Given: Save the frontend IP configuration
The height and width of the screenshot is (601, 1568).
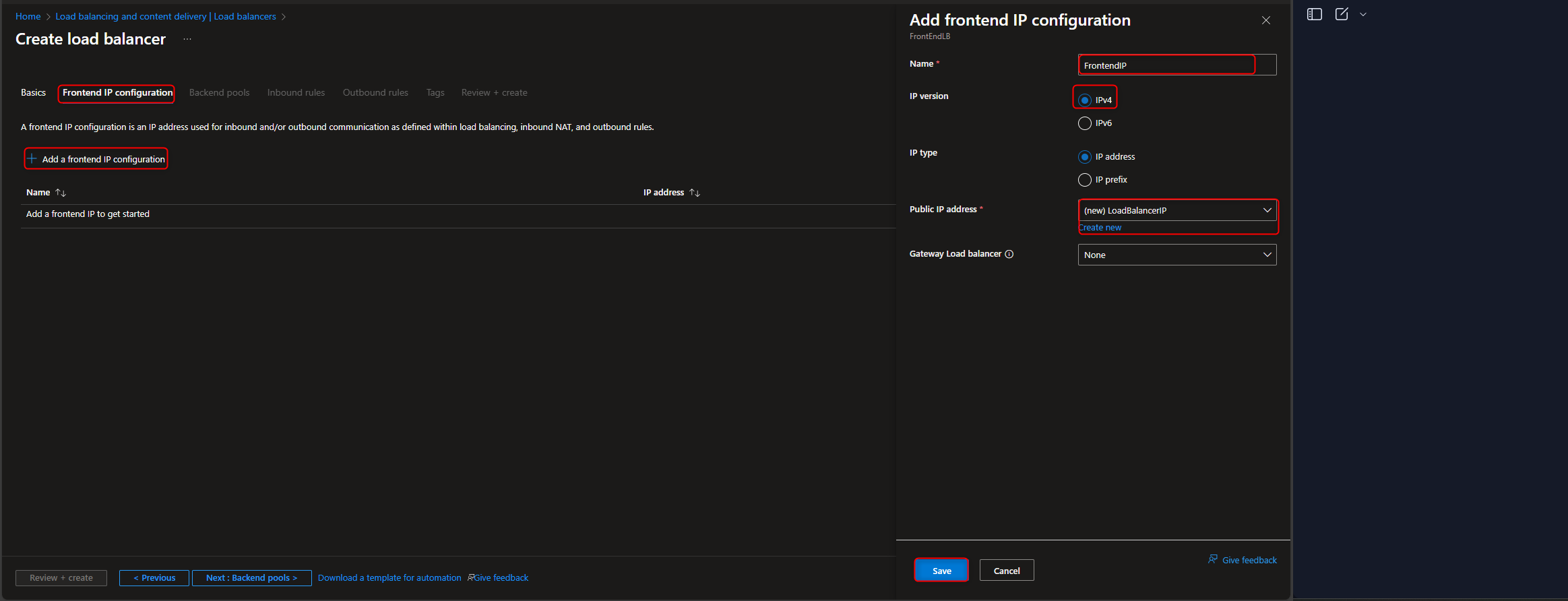Looking at the screenshot, I should (x=941, y=570).
